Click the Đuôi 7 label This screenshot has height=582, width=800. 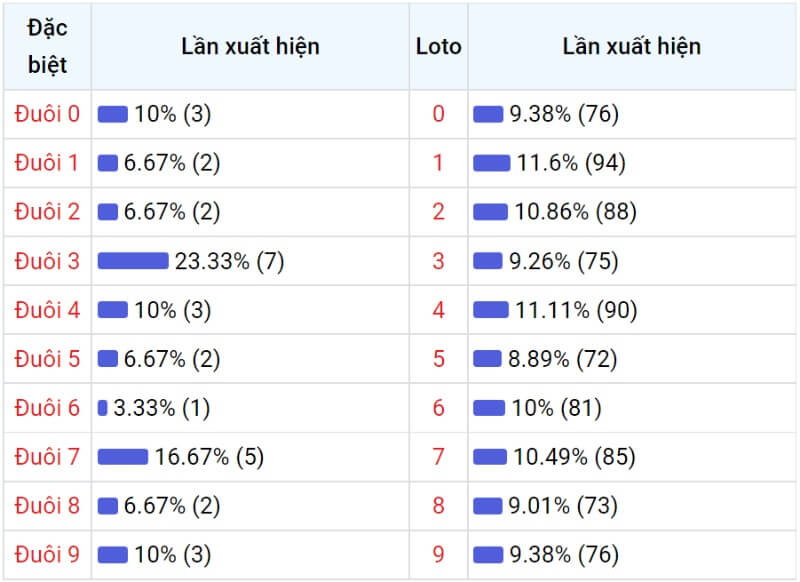(x=47, y=457)
